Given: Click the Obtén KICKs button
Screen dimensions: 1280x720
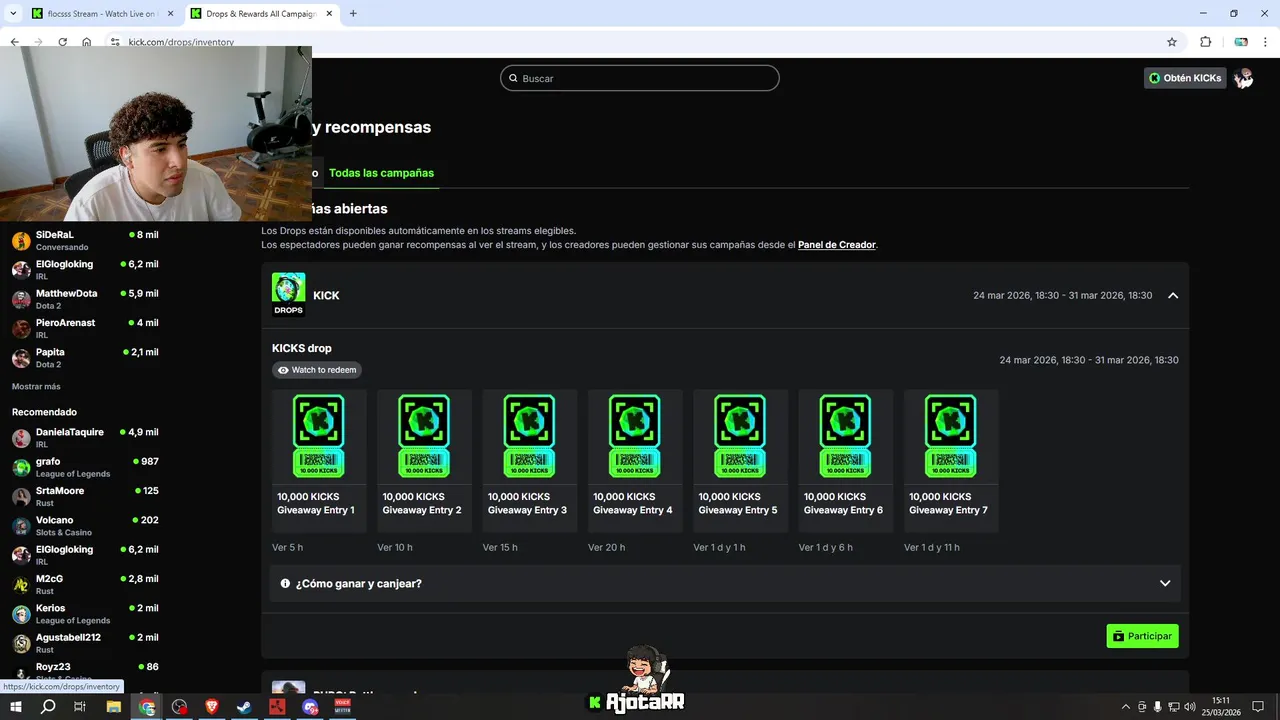Looking at the screenshot, I should tap(1185, 78).
